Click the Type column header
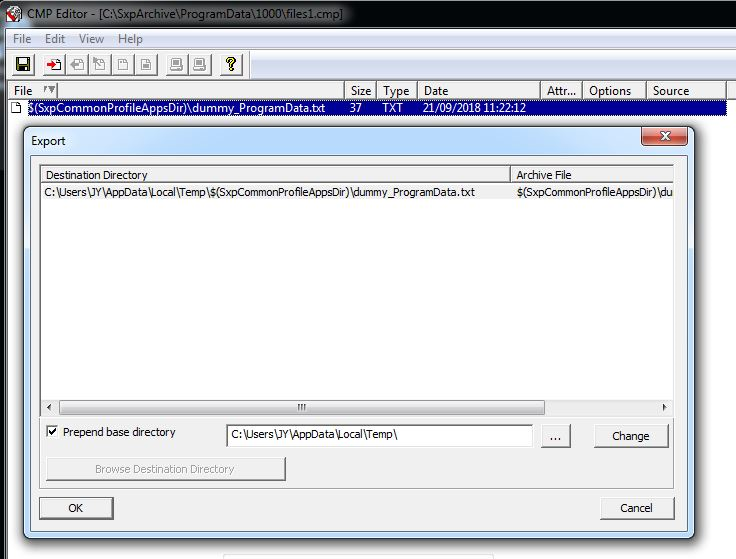Screen dimensions: 736x559 [x=397, y=90]
